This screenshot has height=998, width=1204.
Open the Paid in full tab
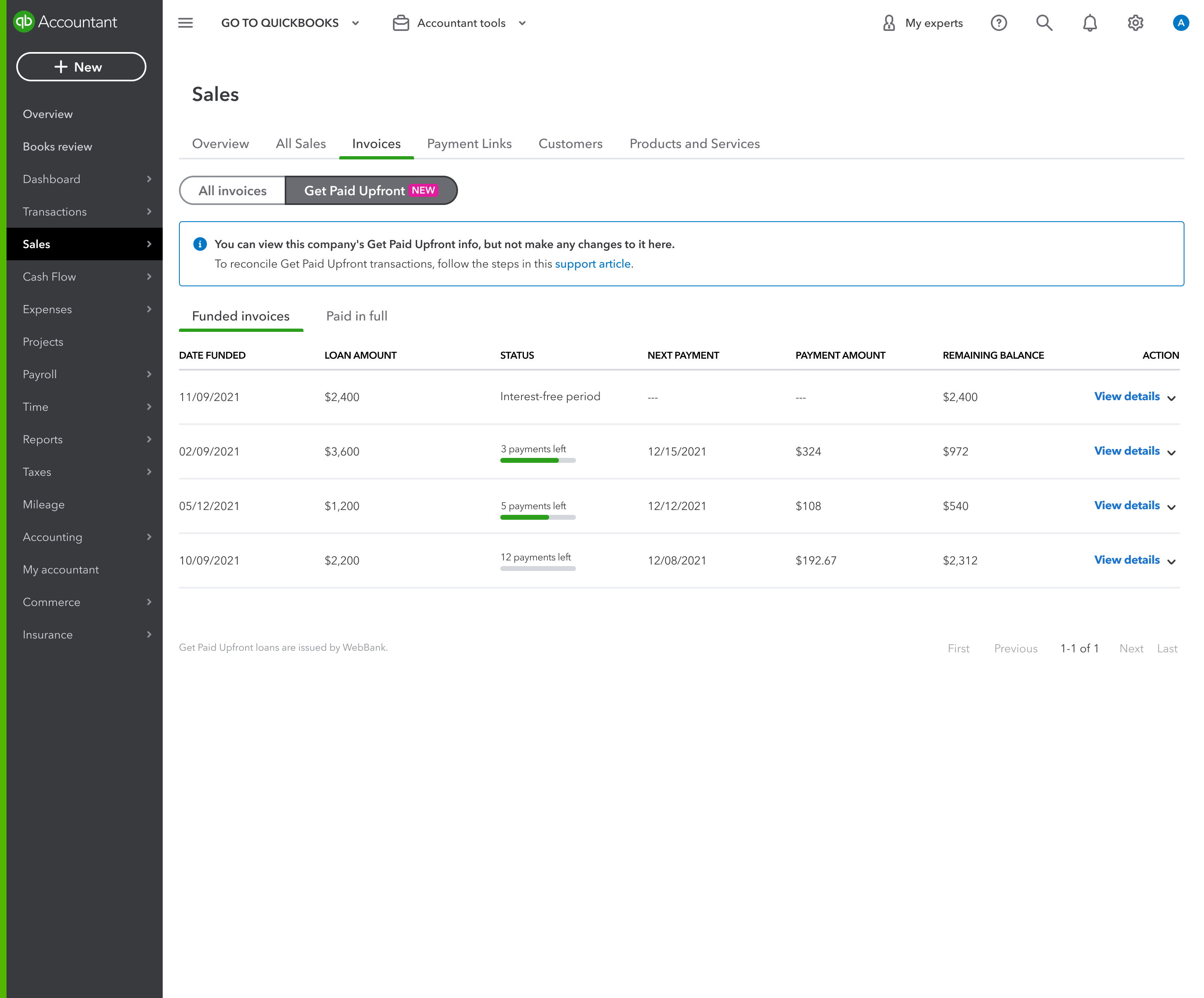click(357, 316)
